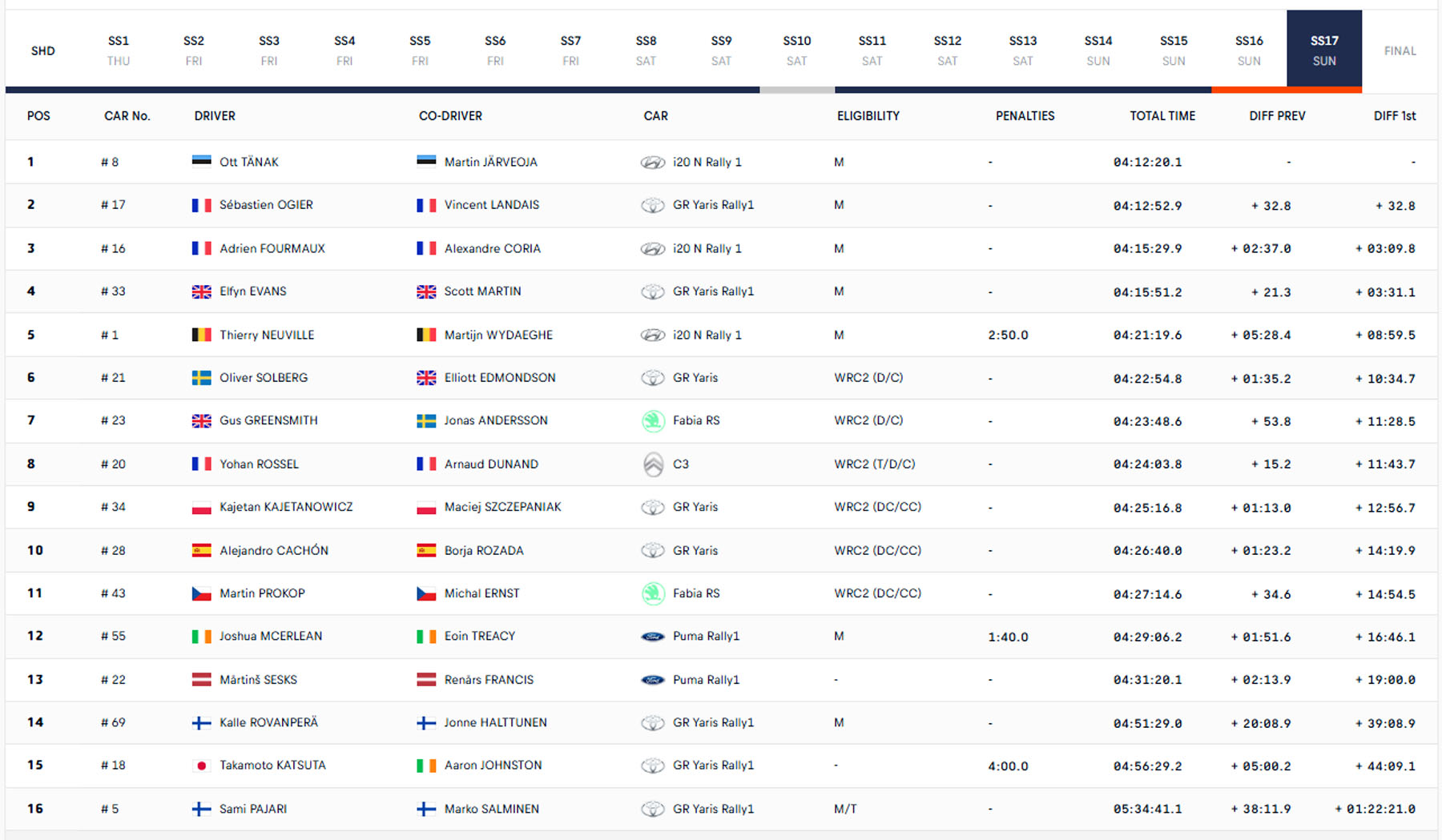Switch to the SS1 THU stage tab
Viewport: 1442px width, 840px height.
pos(119,50)
